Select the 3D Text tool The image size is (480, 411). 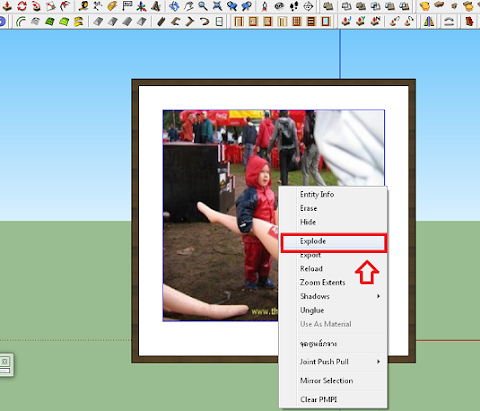coord(156,6)
